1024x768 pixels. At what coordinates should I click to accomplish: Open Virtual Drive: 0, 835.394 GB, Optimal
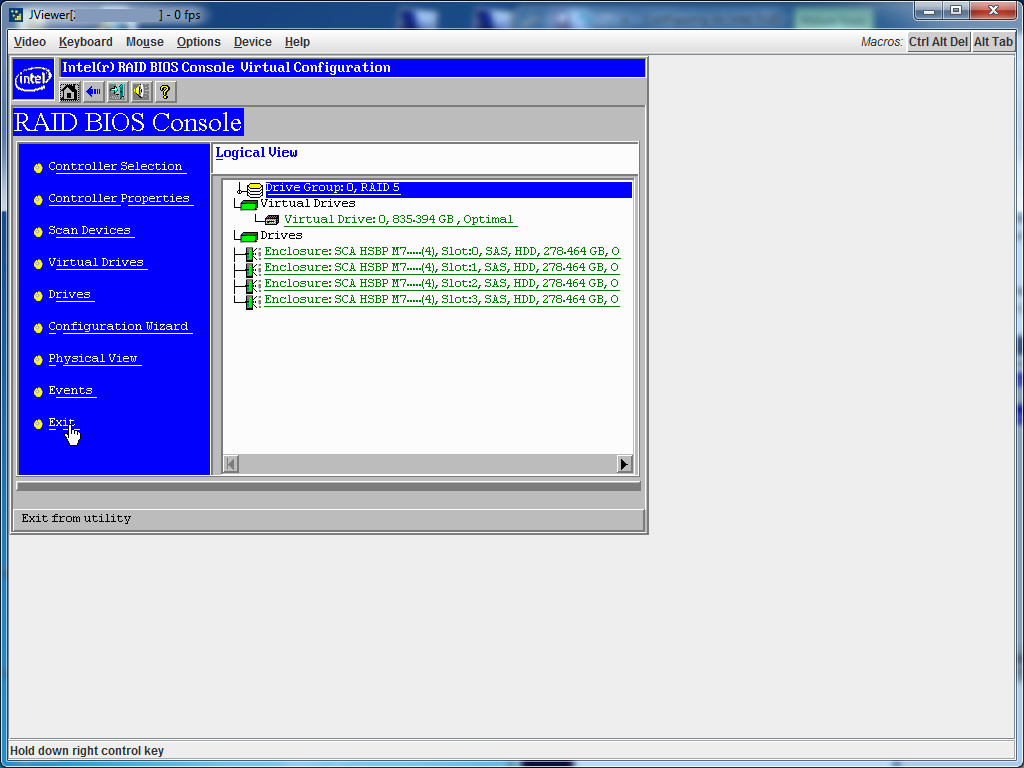pos(400,219)
